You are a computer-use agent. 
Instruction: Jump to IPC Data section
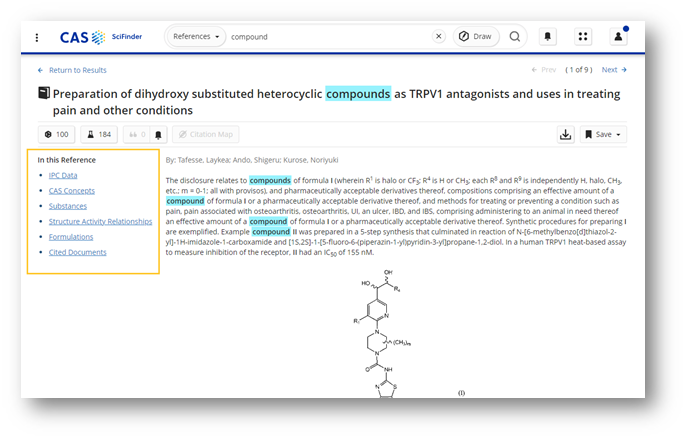point(63,175)
